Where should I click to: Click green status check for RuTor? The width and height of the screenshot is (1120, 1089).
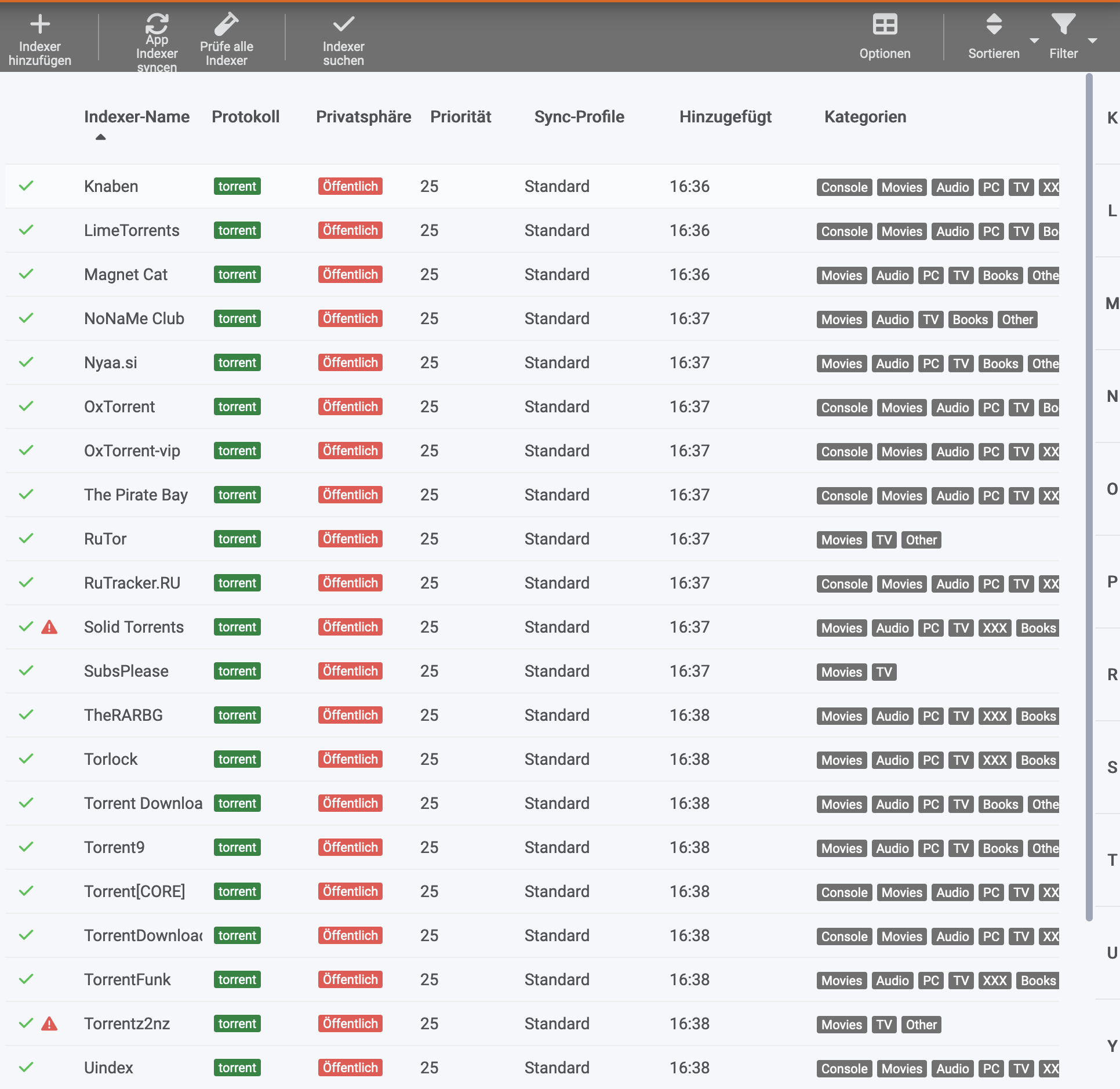click(26, 539)
